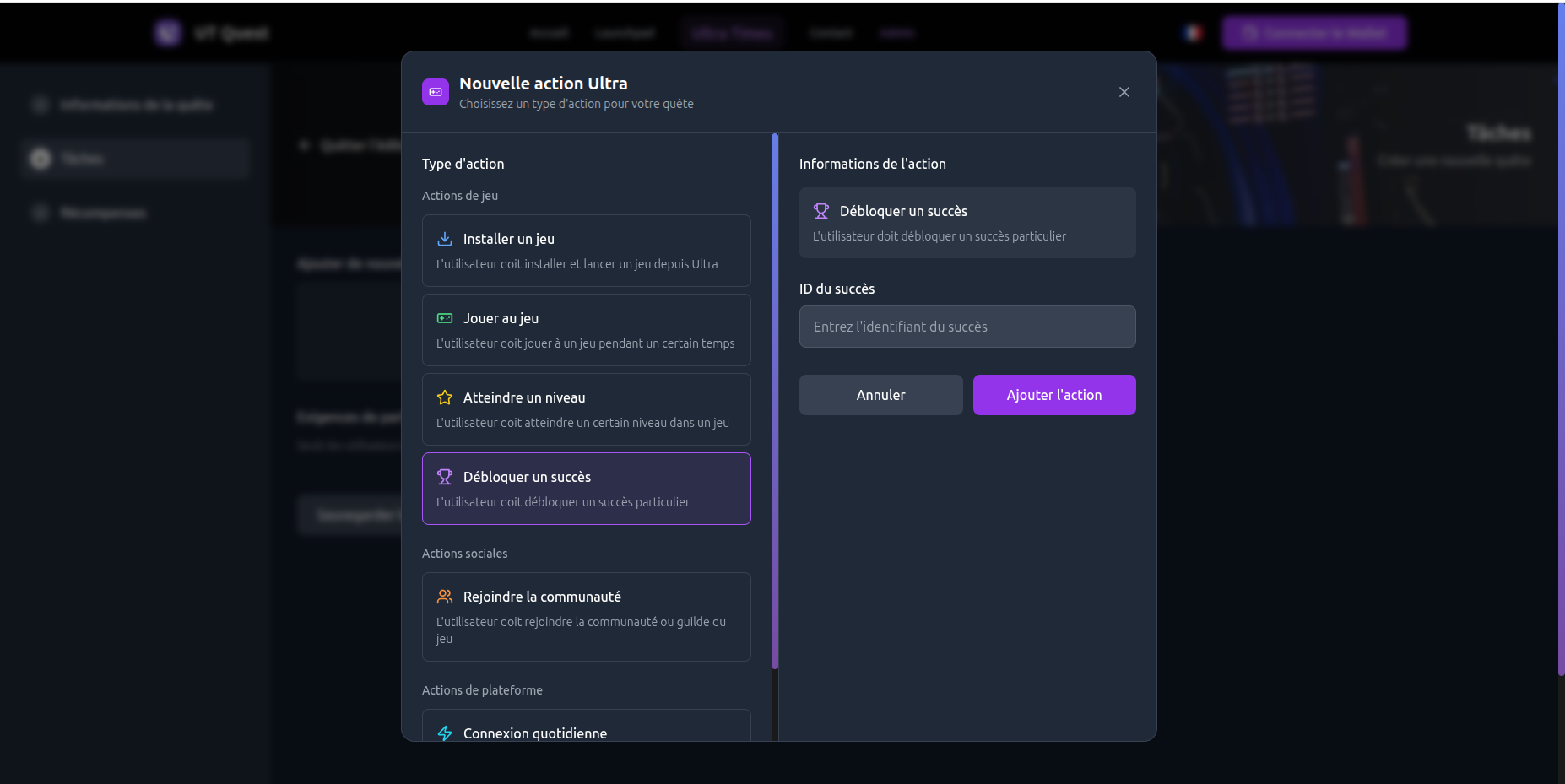
Task: Focus the ID du succès input field
Action: pyautogui.click(x=967, y=327)
